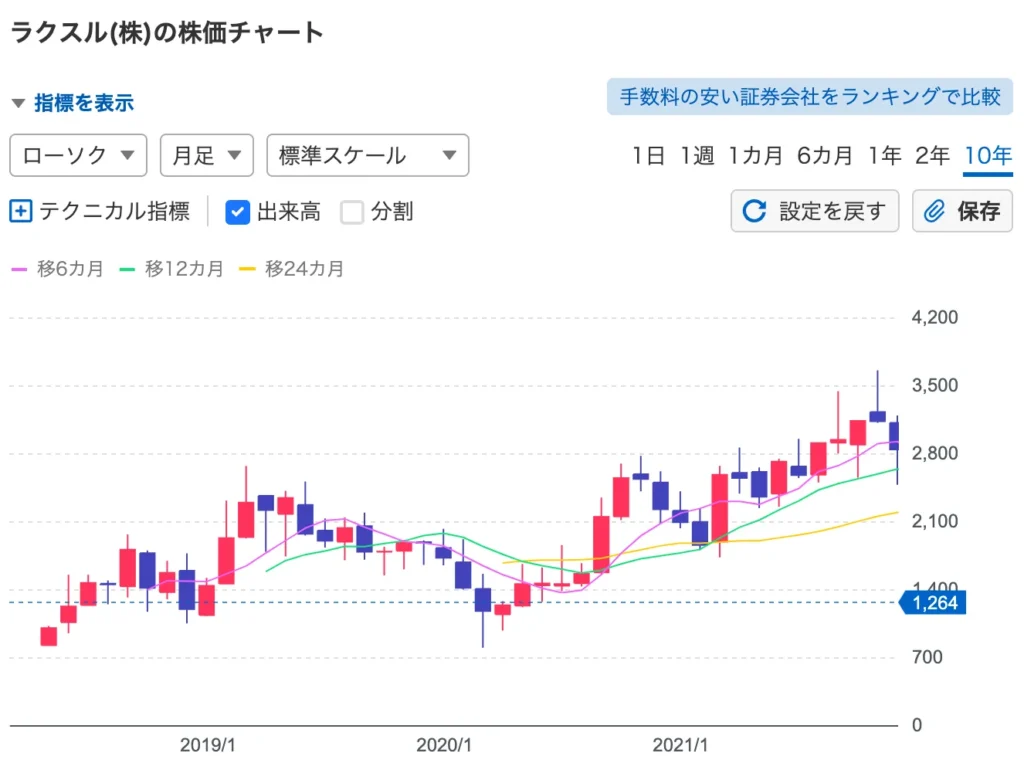Click the 700 y-axis value
This screenshot has width=1024, height=763.
point(927,657)
